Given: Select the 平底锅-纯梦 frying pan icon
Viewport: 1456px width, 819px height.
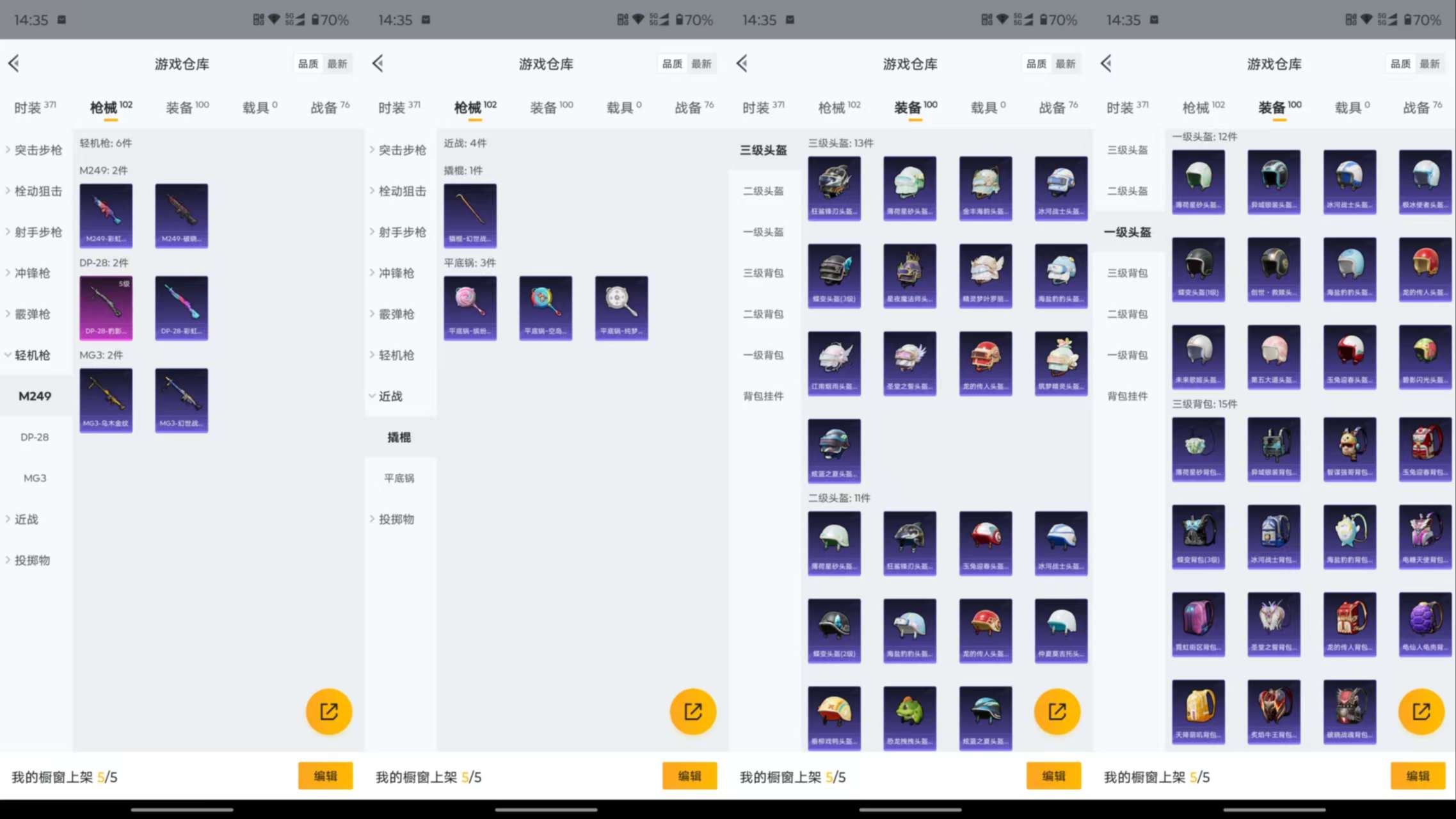Looking at the screenshot, I should click(620, 308).
